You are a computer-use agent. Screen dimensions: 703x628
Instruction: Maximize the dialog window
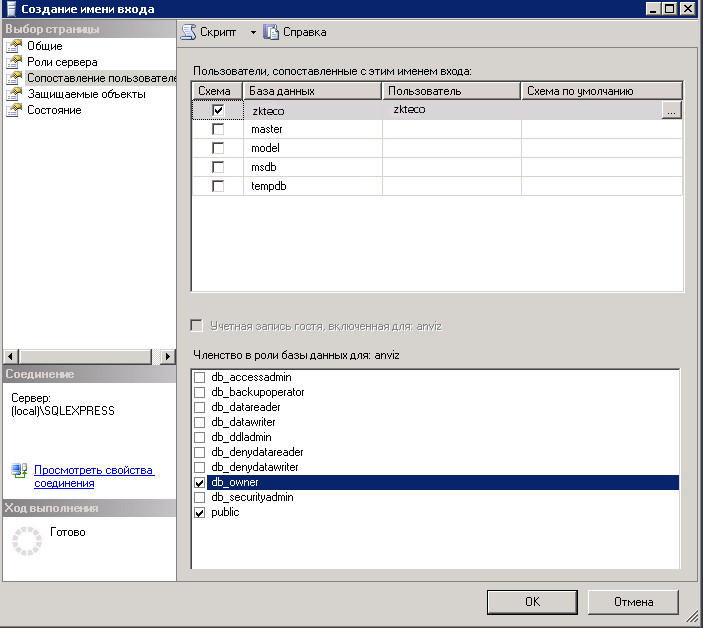[669, 9]
